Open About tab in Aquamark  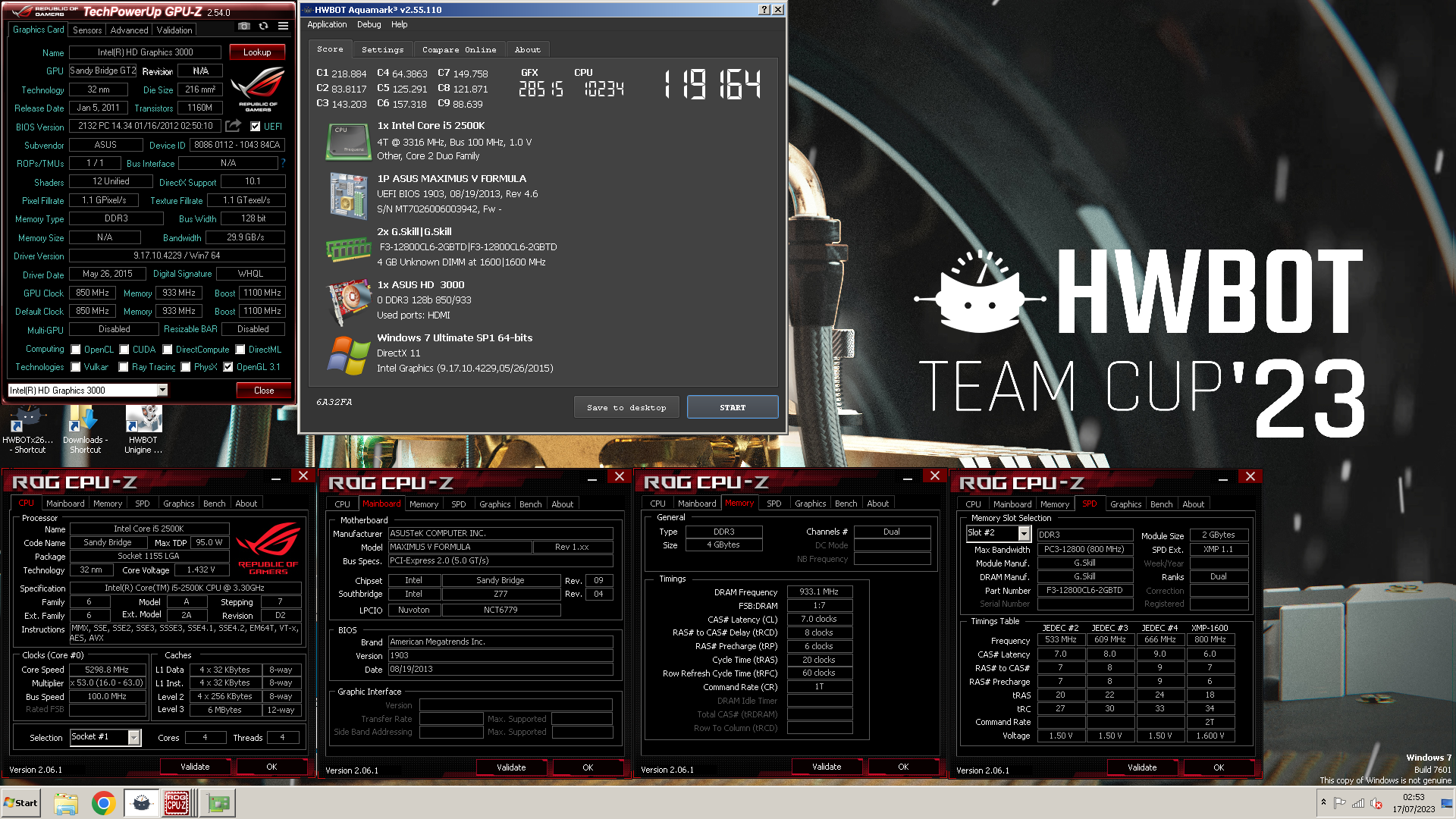tap(528, 49)
